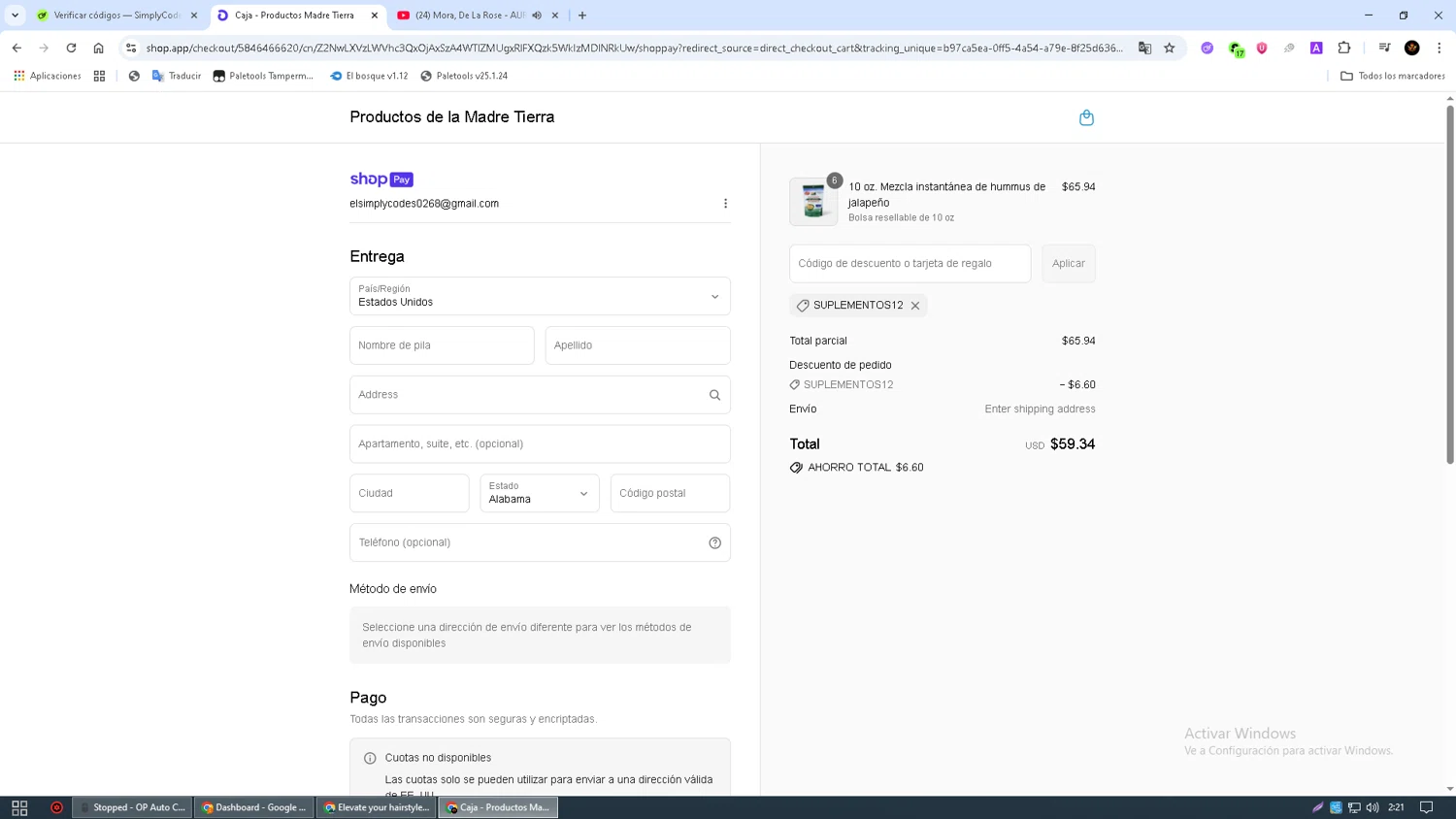Focus the Nombre de pila field
This screenshot has height=819, width=1456.
pyautogui.click(x=442, y=345)
